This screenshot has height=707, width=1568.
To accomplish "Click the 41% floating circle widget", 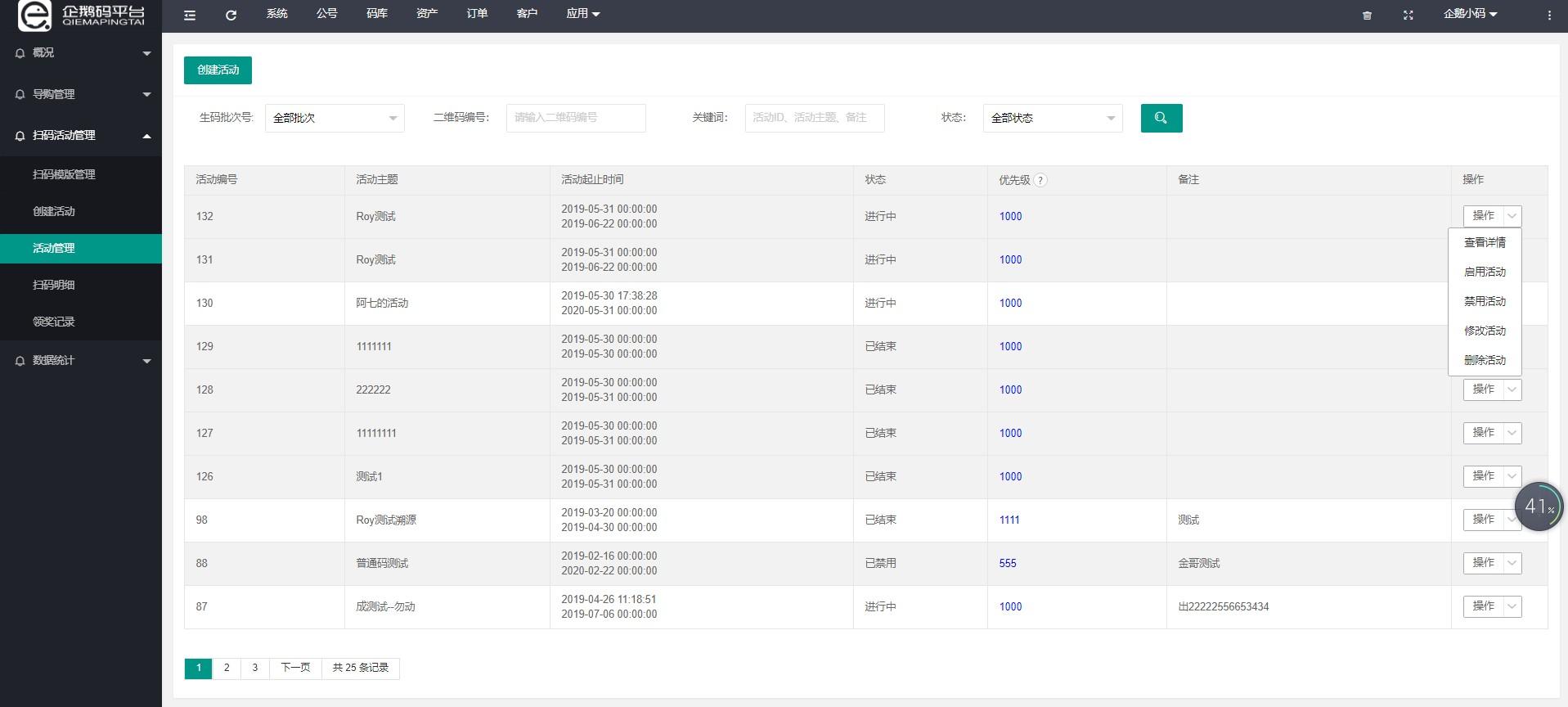I will click(x=1539, y=507).
